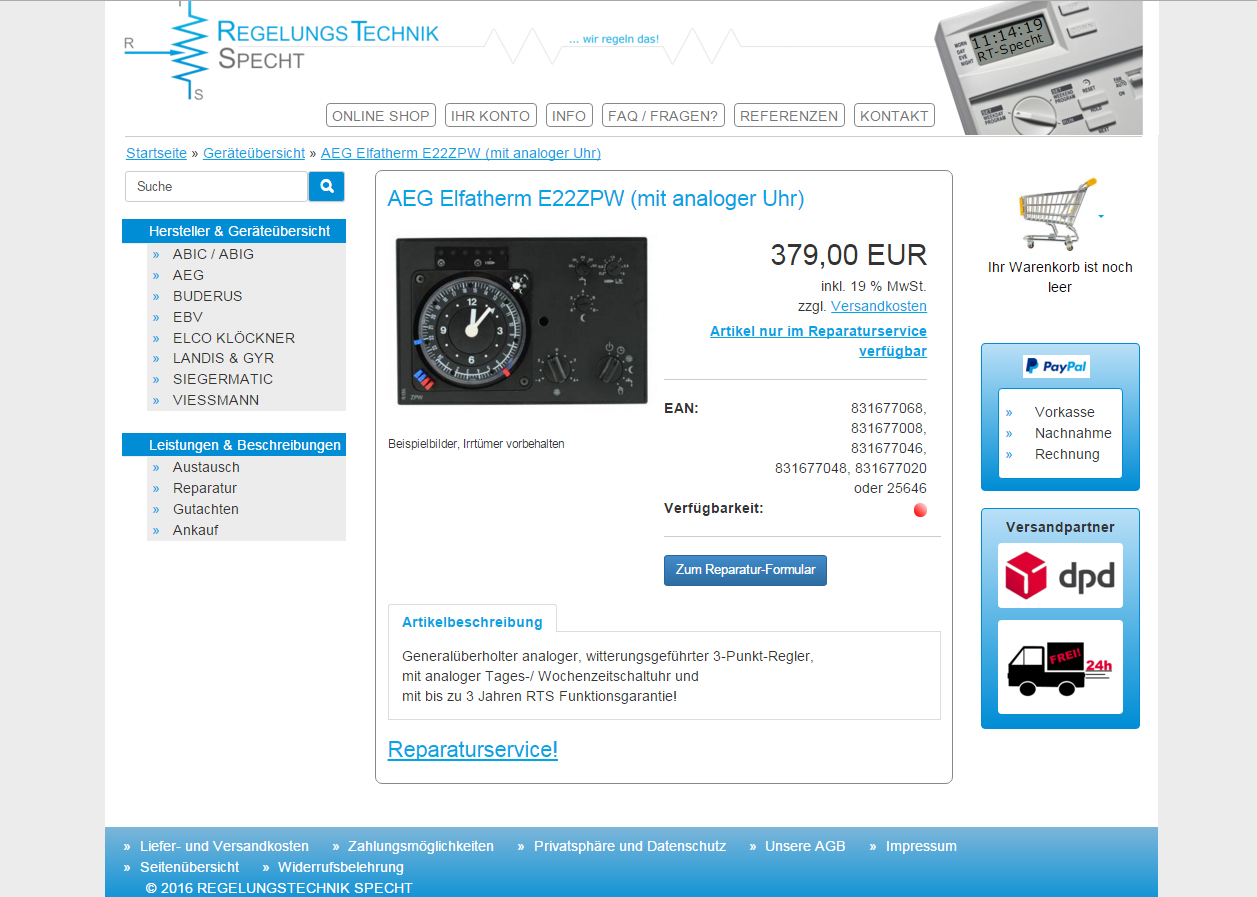Open Seitenübersicht footer link
Screen dimensions: 1257x897
(189, 867)
